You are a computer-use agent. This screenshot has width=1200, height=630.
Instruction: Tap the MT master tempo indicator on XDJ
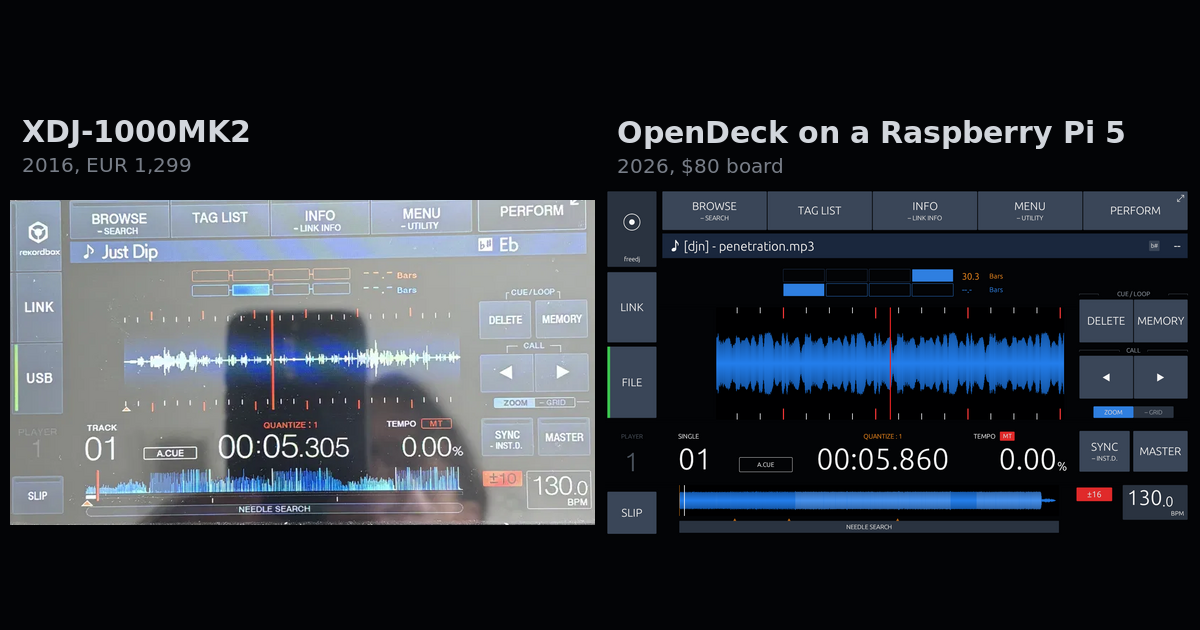(435, 424)
